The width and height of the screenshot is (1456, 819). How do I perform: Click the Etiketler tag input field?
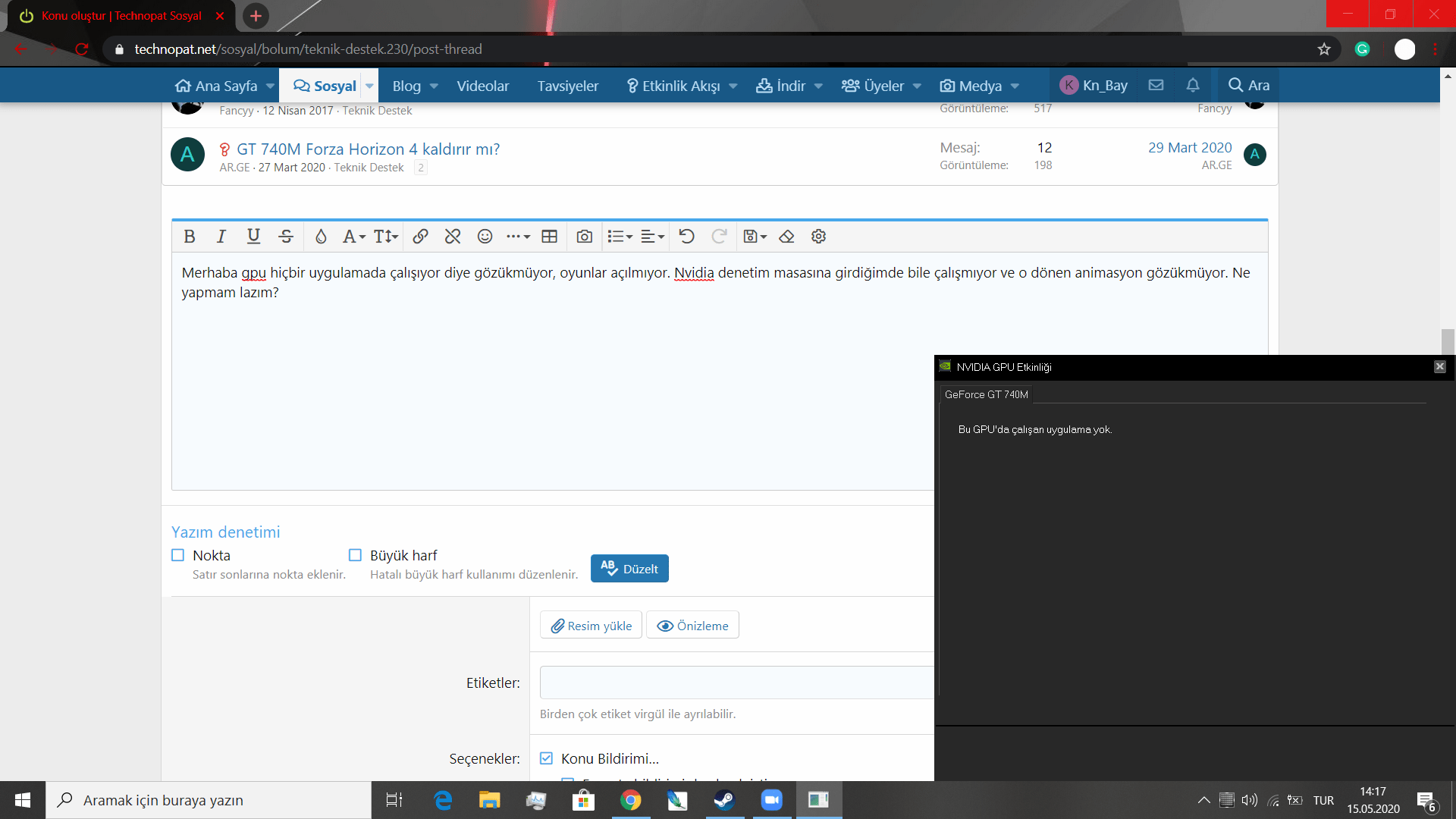click(736, 682)
